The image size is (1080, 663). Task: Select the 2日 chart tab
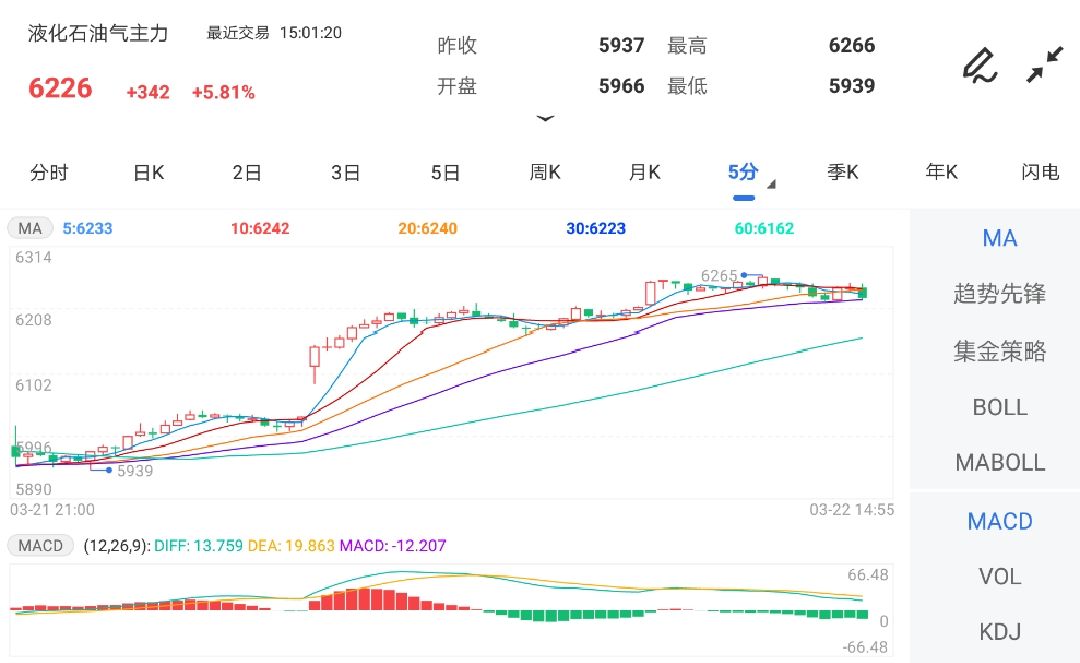click(x=247, y=172)
